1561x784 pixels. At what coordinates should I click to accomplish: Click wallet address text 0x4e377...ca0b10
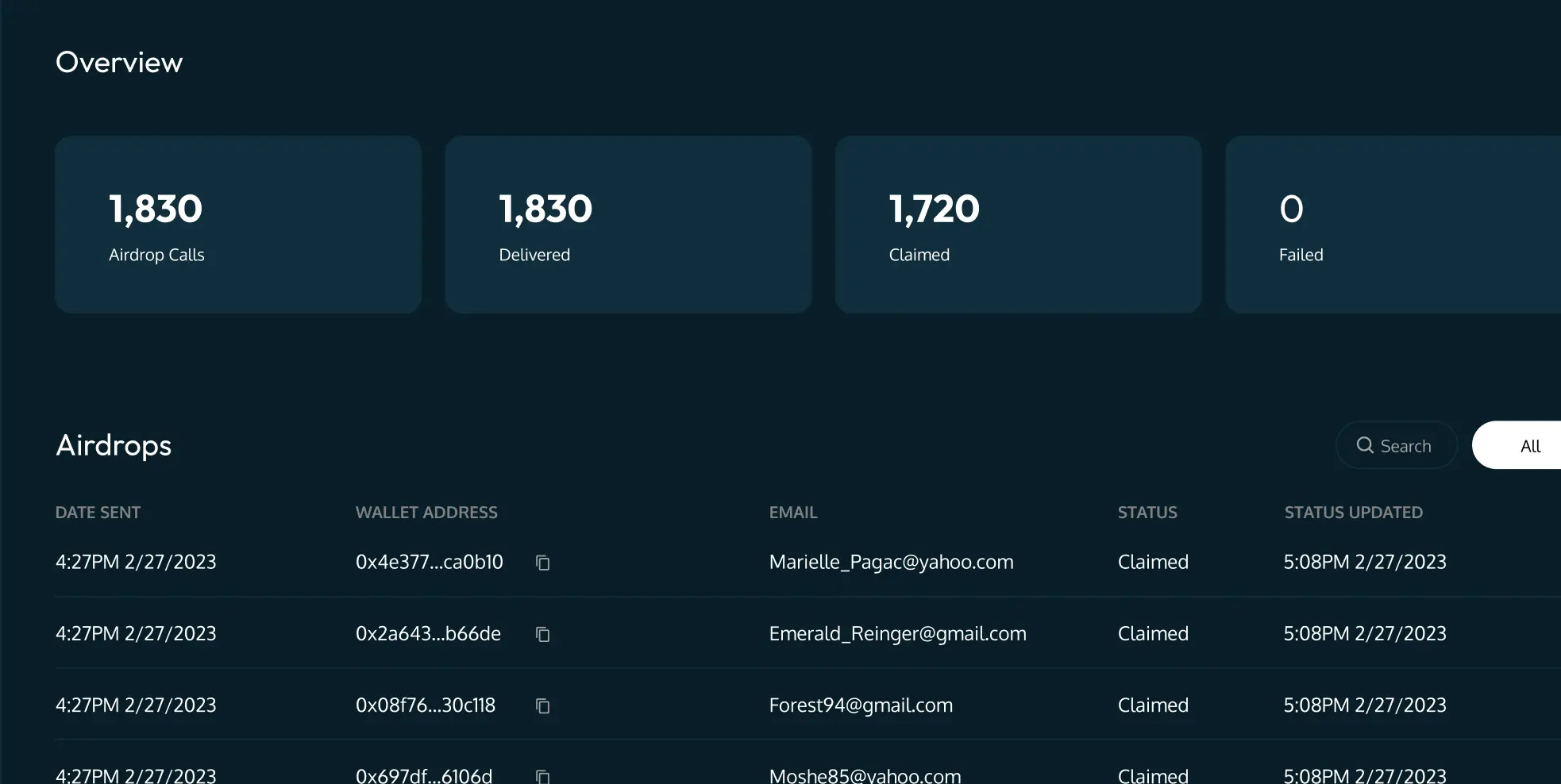point(430,562)
